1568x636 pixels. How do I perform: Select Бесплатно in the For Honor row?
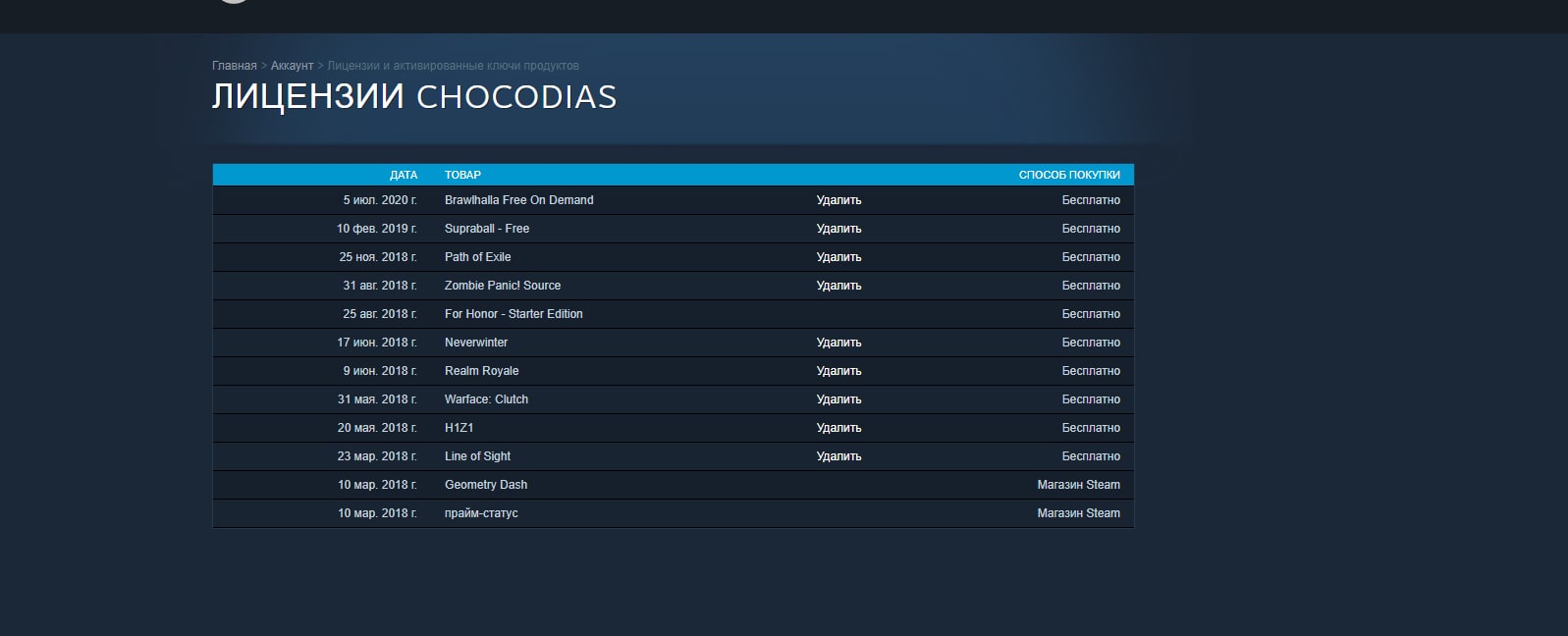coord(1091,314)
